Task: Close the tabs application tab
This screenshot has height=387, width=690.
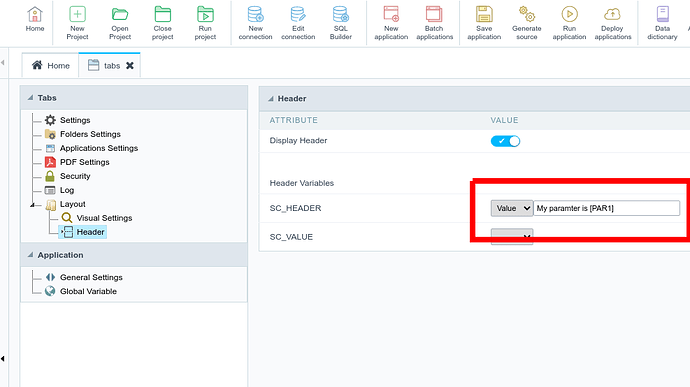Action: 130,66
